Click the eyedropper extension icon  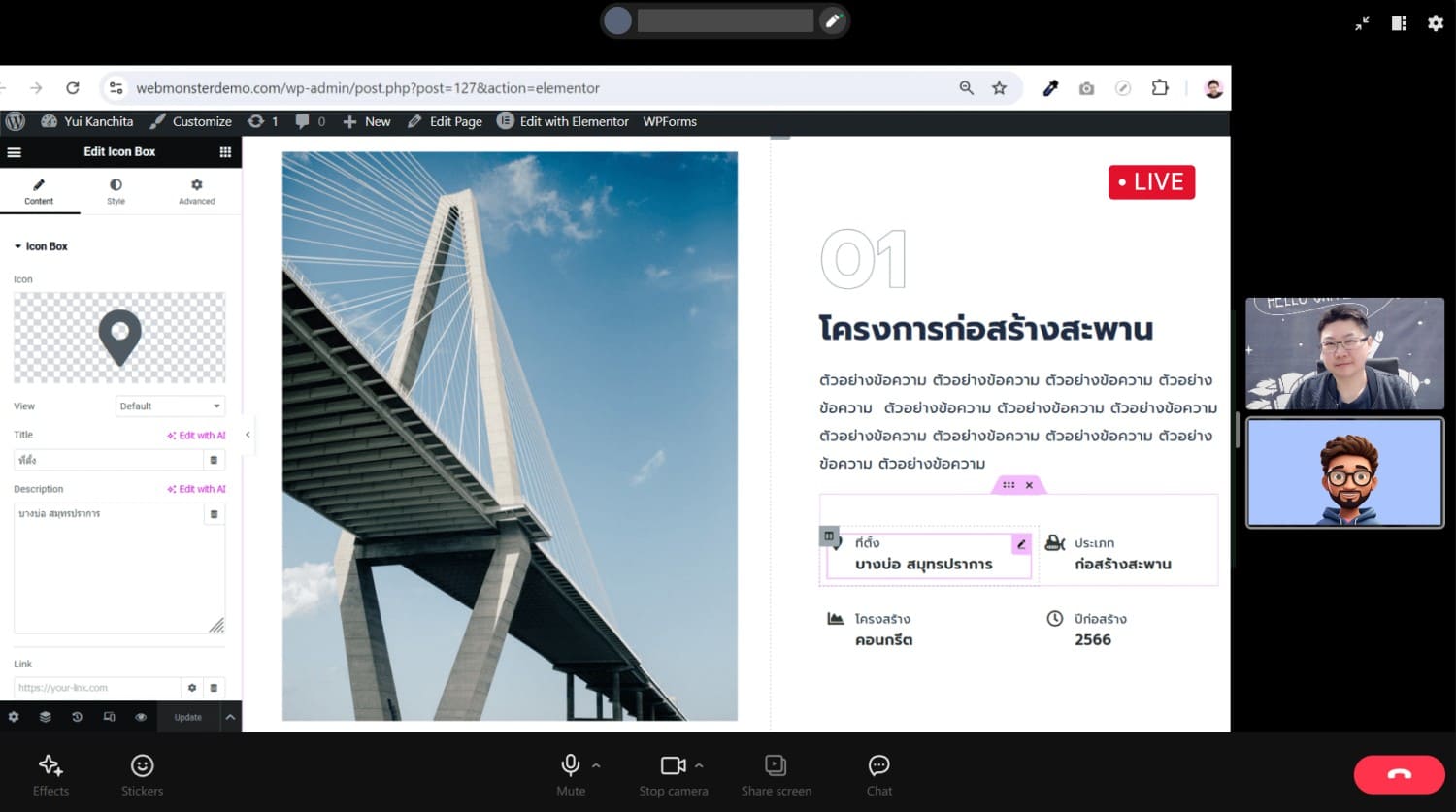(1050, 88)
